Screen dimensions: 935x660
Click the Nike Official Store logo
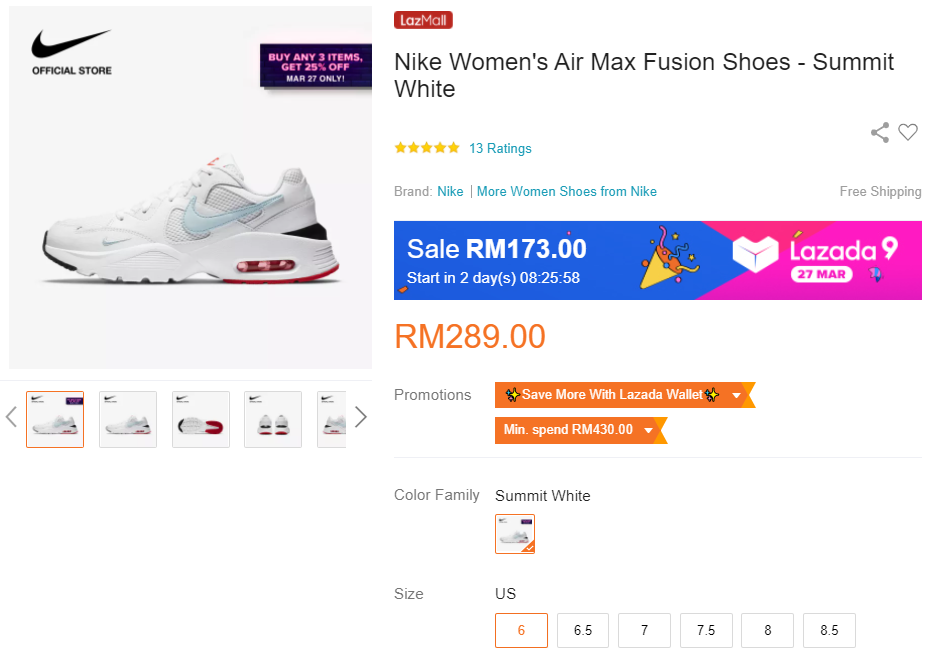(71, 52)
